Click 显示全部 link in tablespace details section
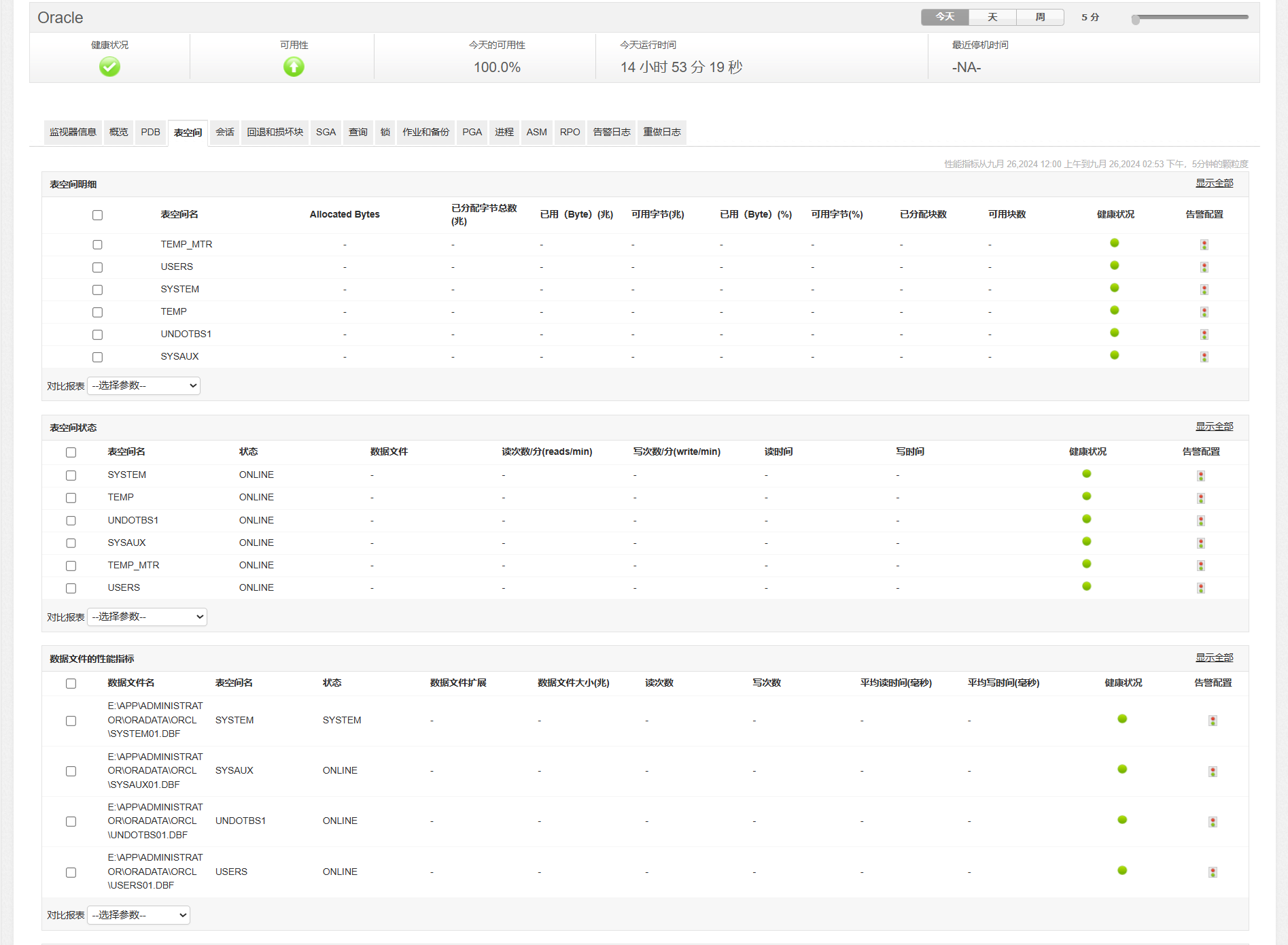 pos(1214,183)
